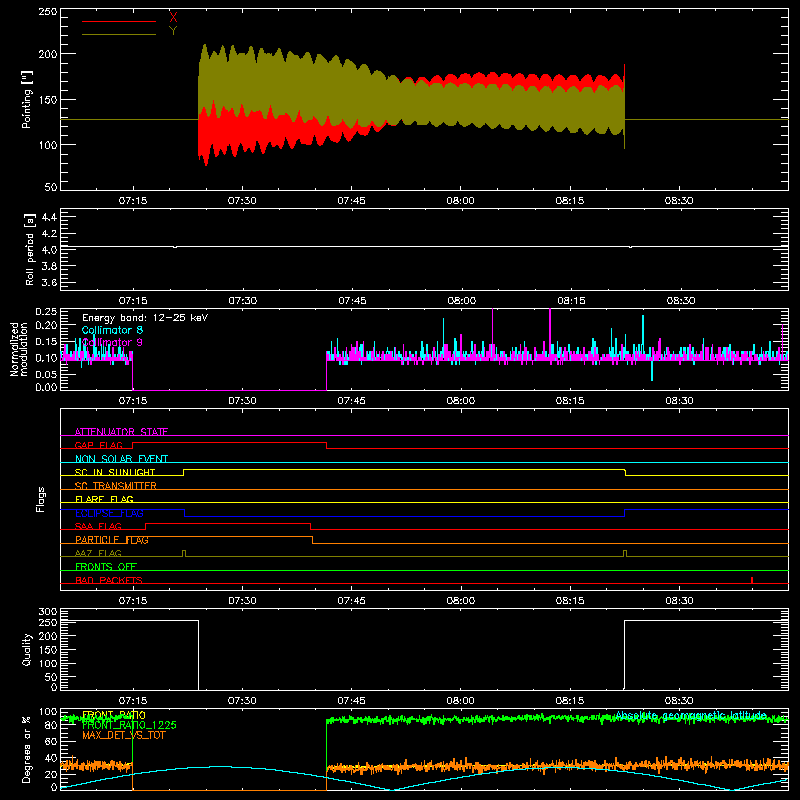800x800 pixels.
Task: Click the Pointing axis title
Action: tap(27, 99)
